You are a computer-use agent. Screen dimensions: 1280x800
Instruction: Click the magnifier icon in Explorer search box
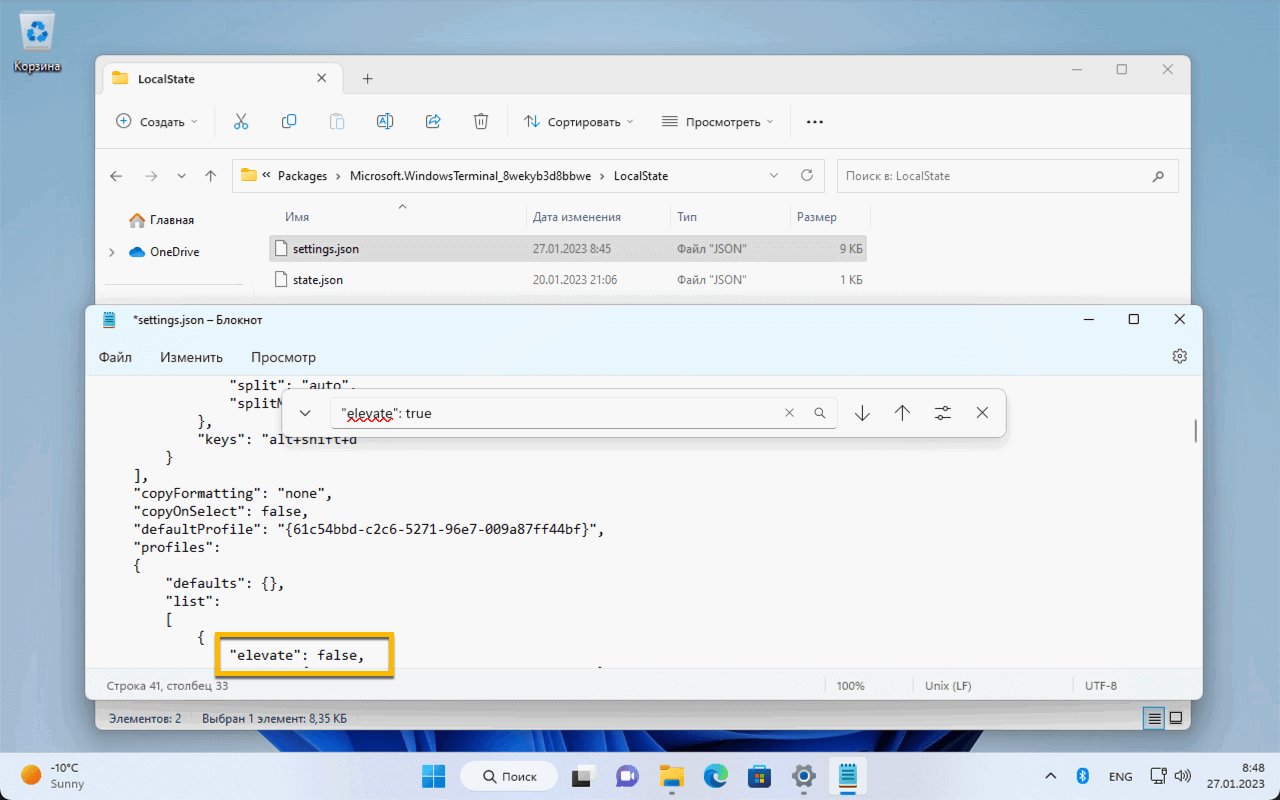coord(1158,176)
